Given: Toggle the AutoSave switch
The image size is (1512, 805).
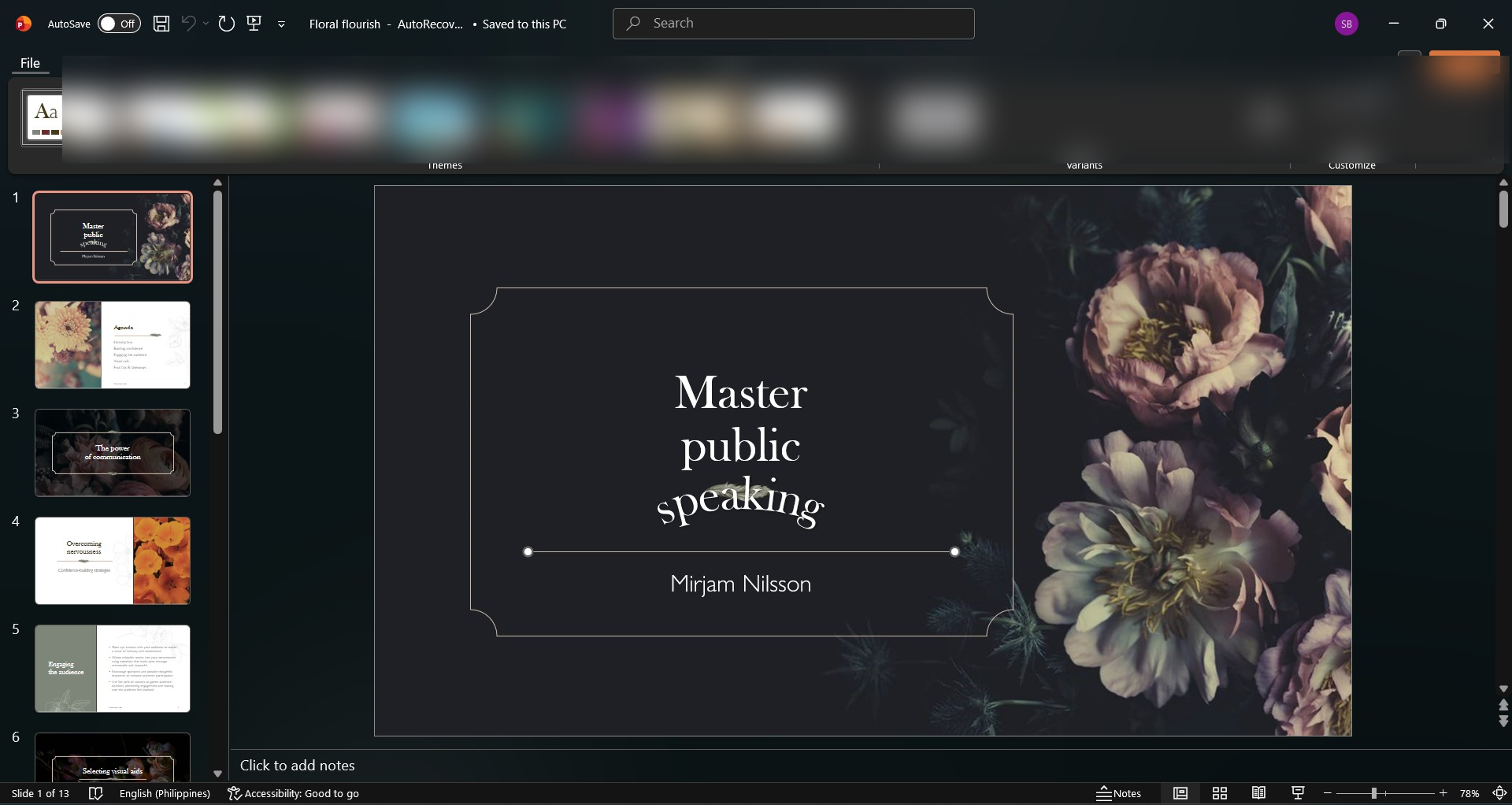Looking at the screenshot, I should click(119, 24).
